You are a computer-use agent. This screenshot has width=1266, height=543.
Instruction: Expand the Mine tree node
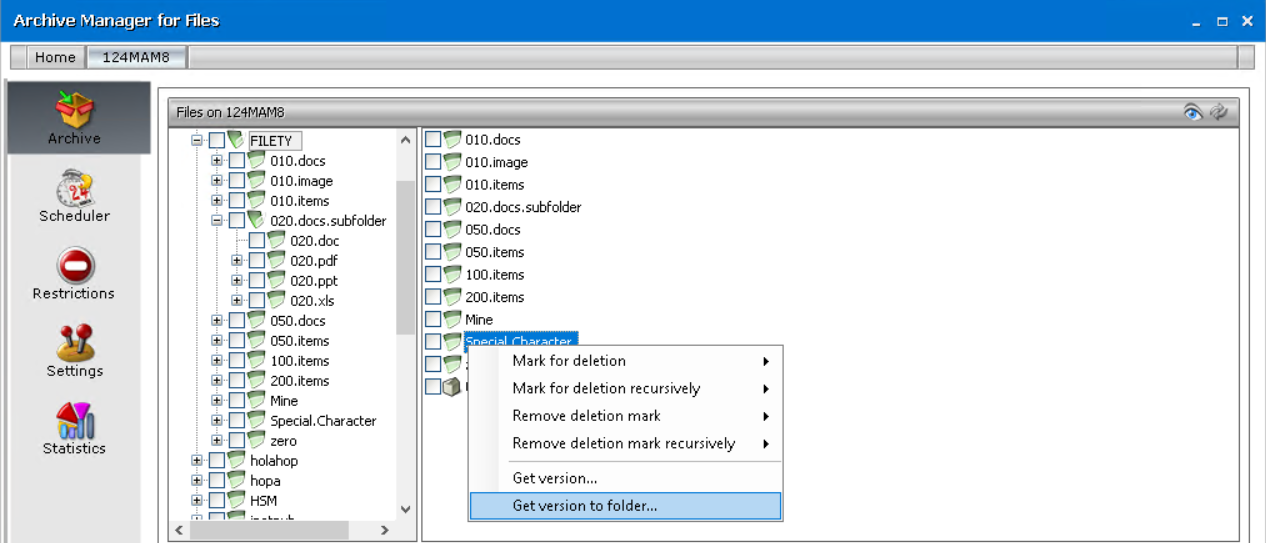point(217,401)
